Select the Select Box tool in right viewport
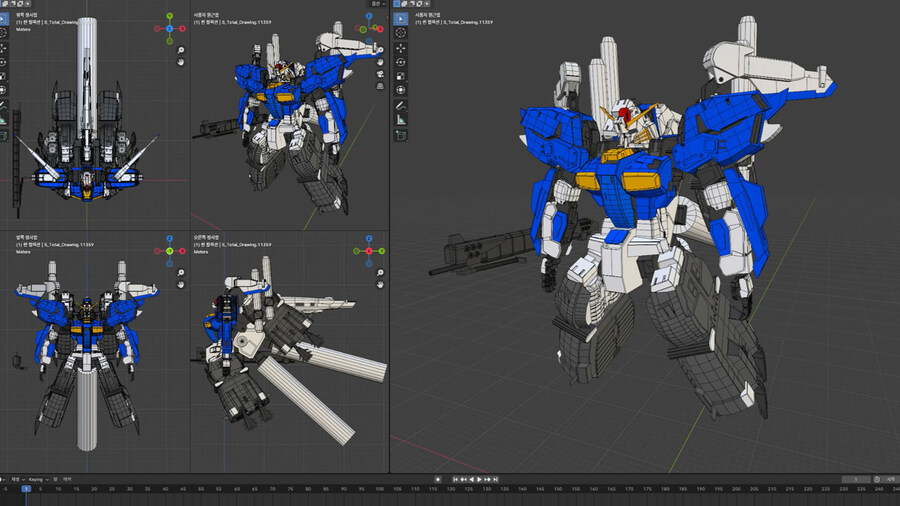The image size is (900, 506). 401,18
